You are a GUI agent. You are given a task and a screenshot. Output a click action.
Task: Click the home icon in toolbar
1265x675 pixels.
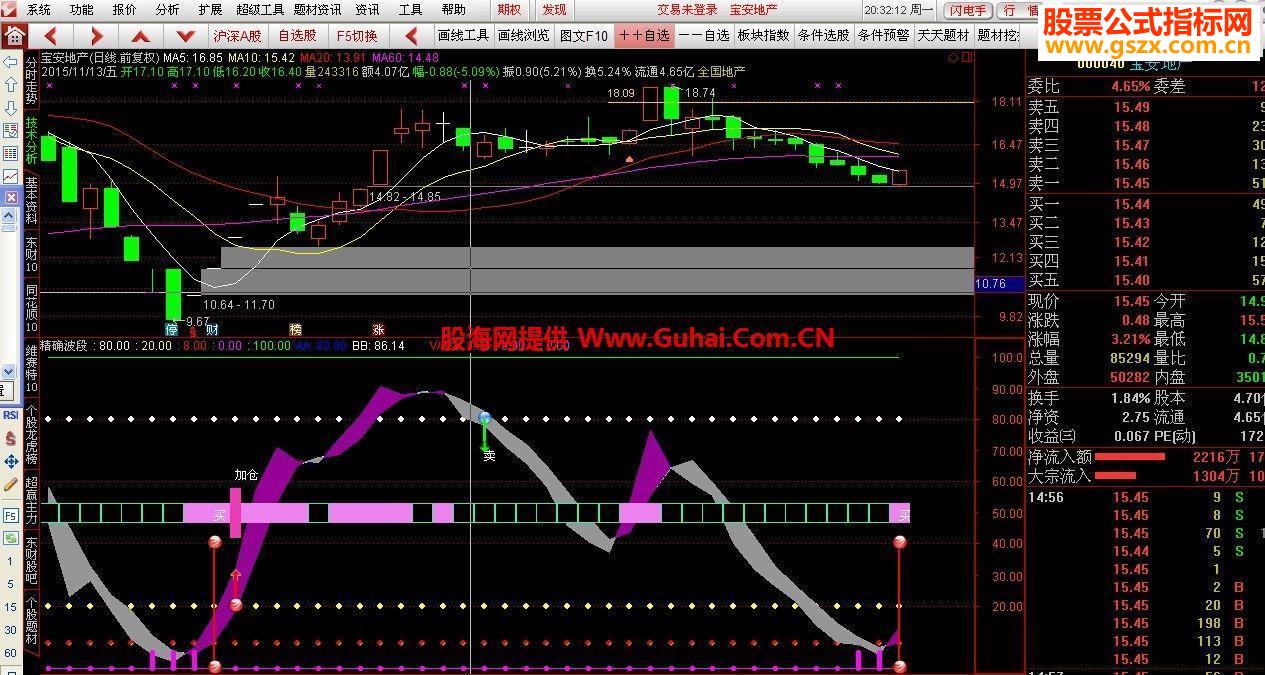pyautogui.click(x=14, y=35)
